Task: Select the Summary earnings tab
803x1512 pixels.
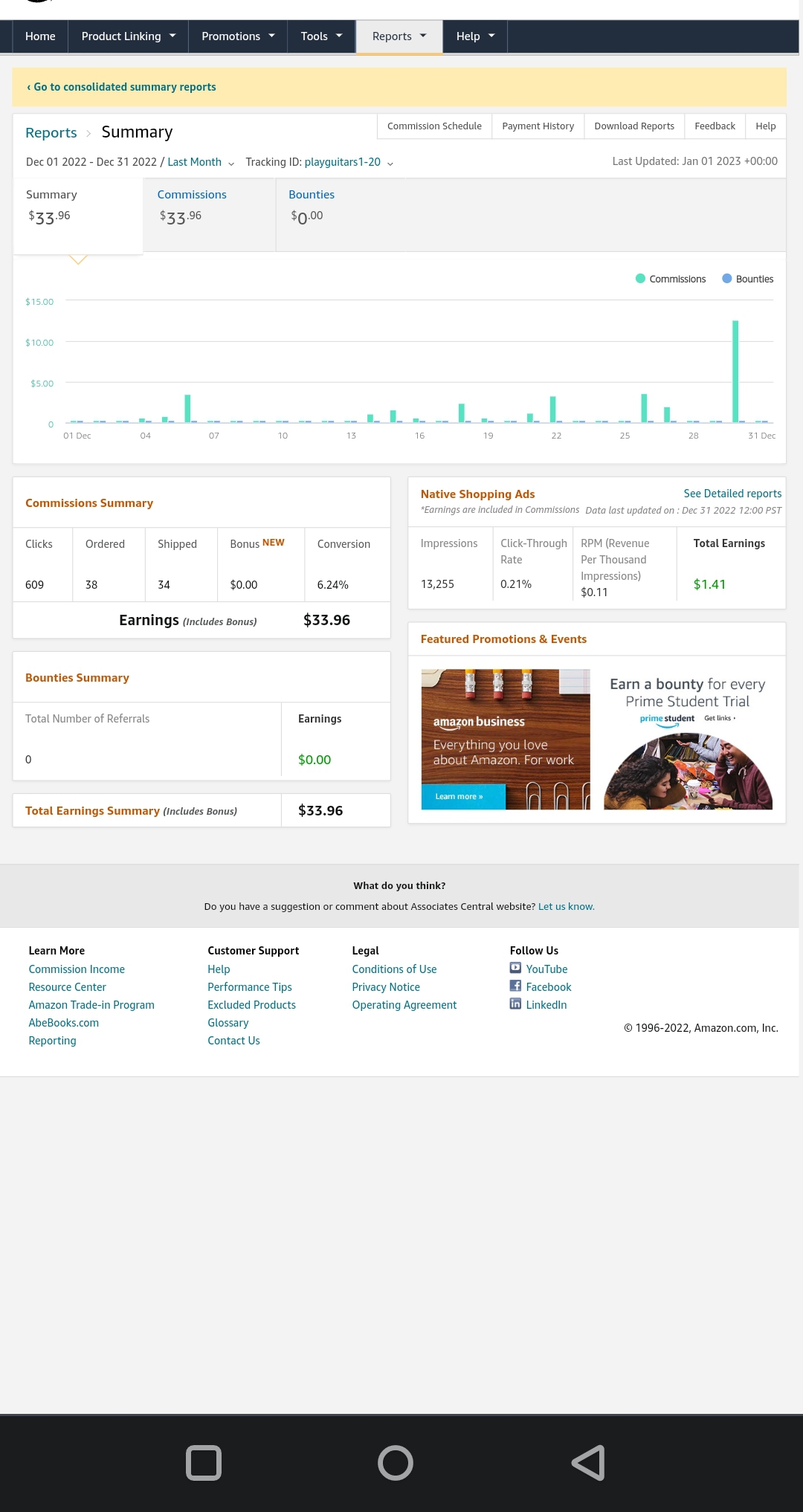Action: [78, 216]
